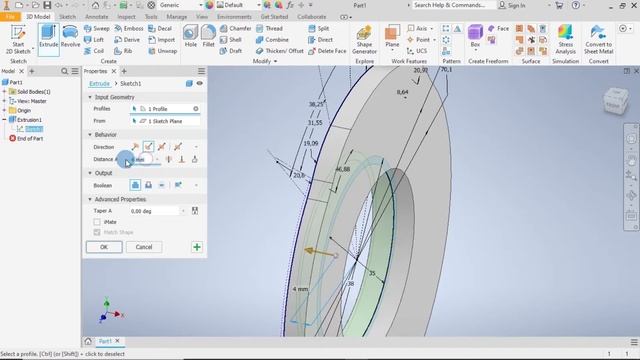Select the Join boolean option
Screen dimensions: 640x360
pos(135,185)
